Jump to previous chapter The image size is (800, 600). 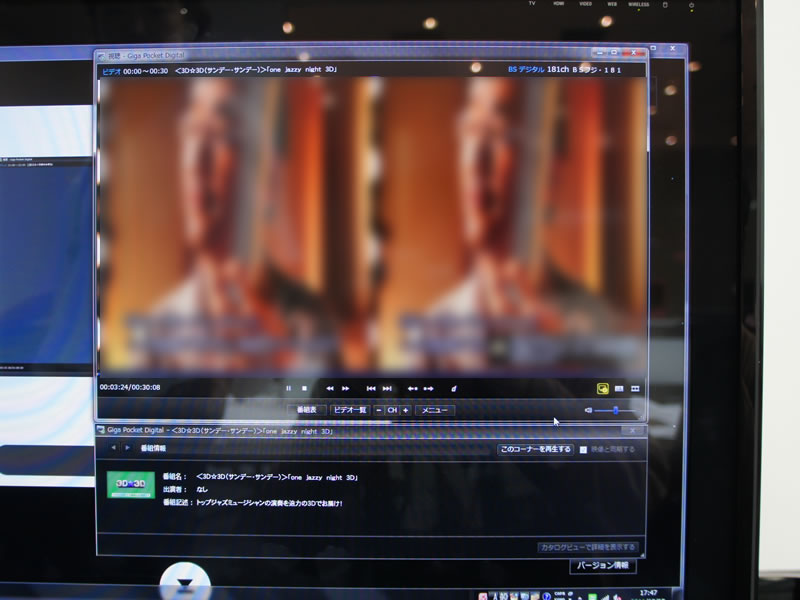[x=371, y=389]
